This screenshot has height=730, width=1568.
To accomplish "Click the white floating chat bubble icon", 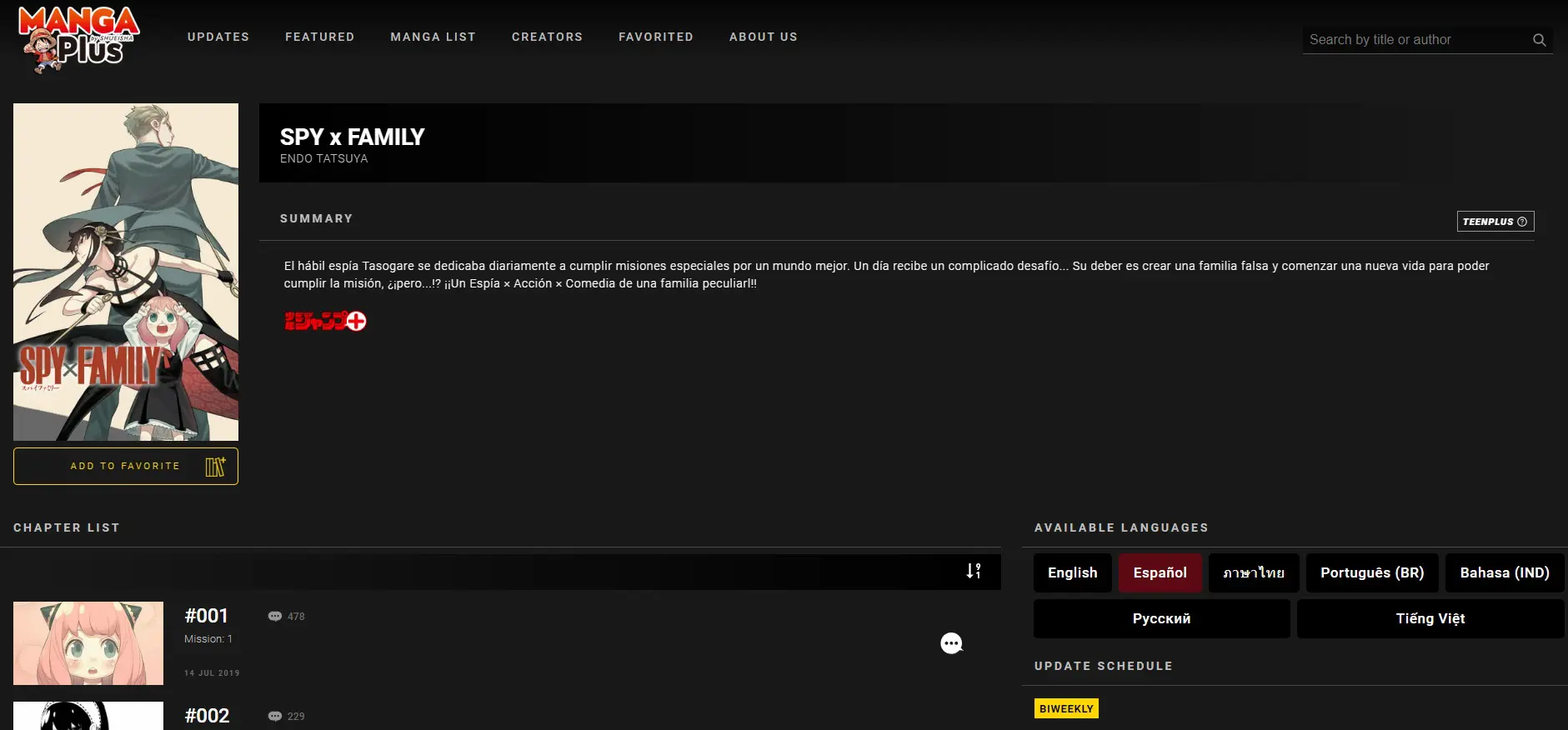I will pyautogui.click(x=951, y=643).
